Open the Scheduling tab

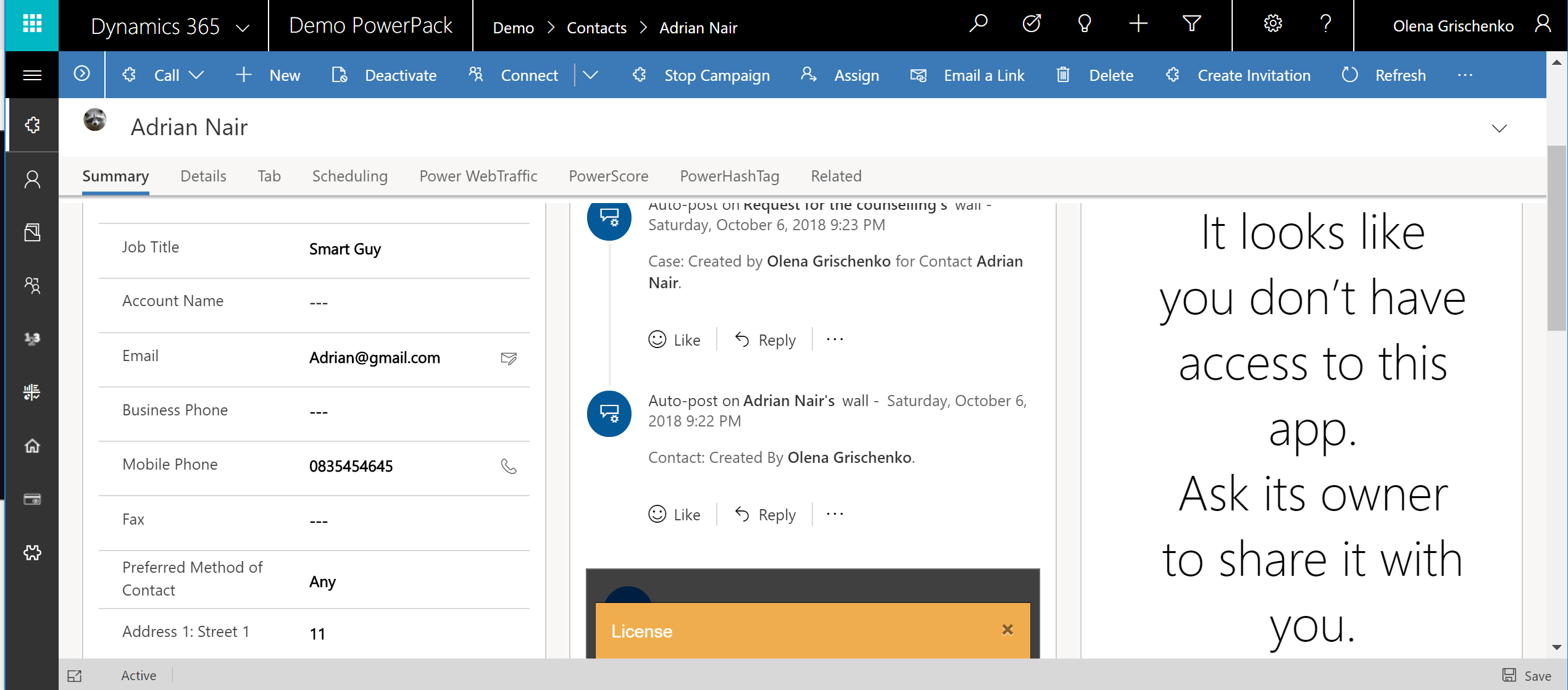pyautogui.click(x=349, y=177)
